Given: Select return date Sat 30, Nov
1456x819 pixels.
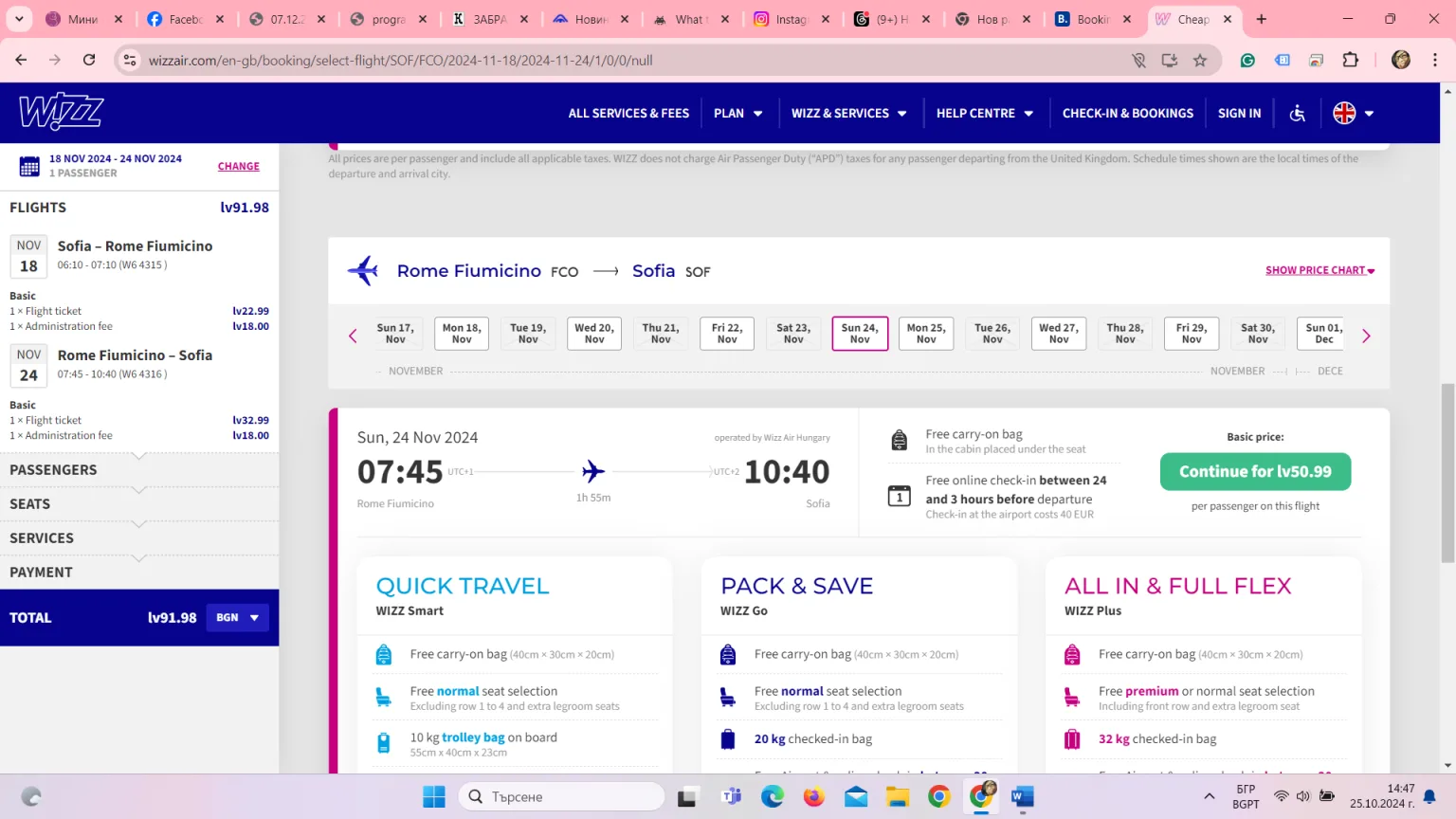Looking at the screenshot, I should [1258, 334].
